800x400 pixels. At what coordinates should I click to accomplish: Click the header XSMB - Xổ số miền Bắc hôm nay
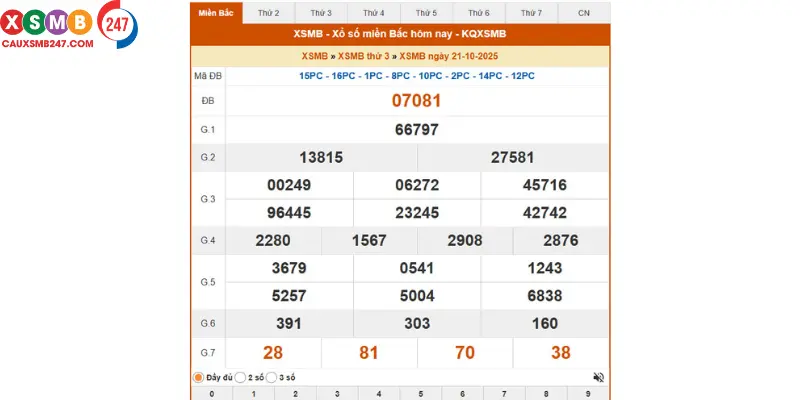point(400,34)
